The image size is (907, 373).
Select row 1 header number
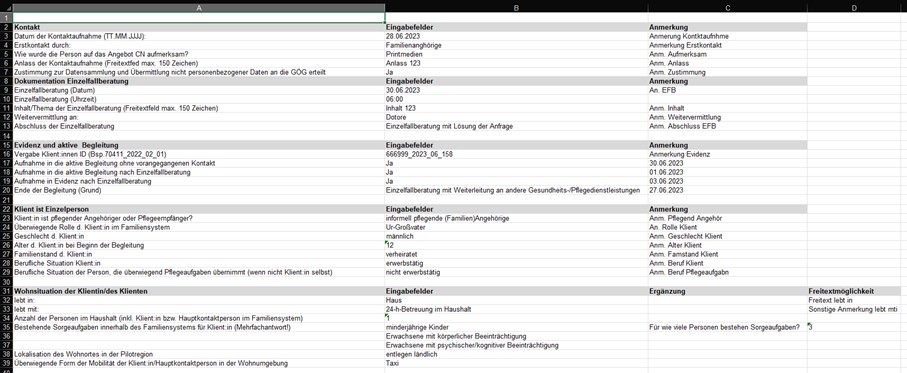click(x=6, y=18)
